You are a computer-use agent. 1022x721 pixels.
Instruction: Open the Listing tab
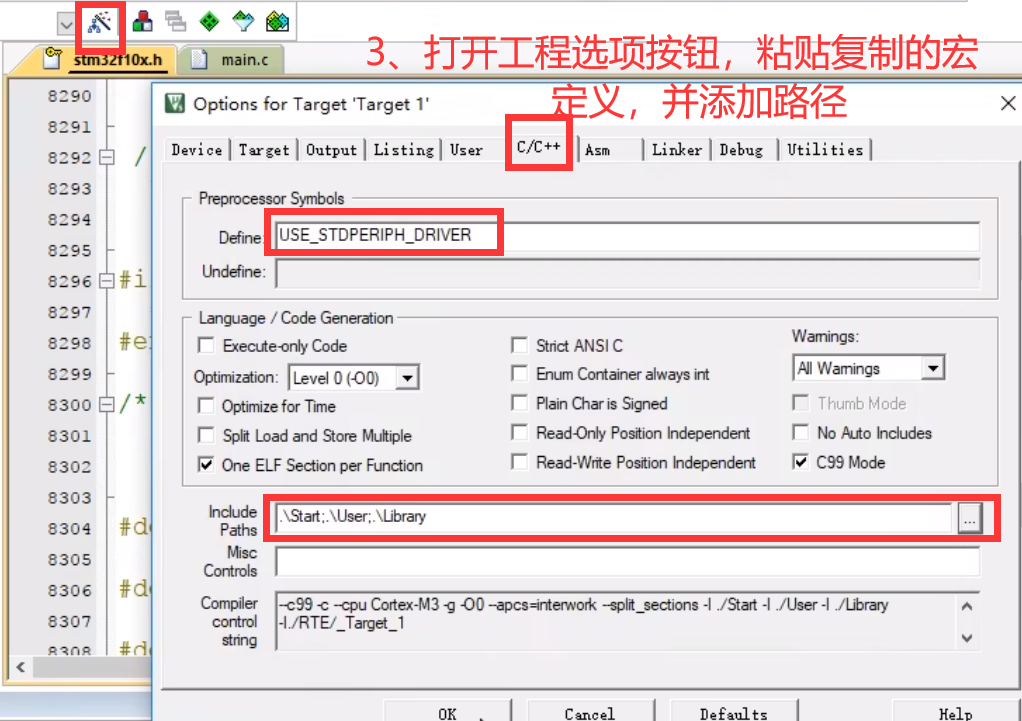pos(403,150)
